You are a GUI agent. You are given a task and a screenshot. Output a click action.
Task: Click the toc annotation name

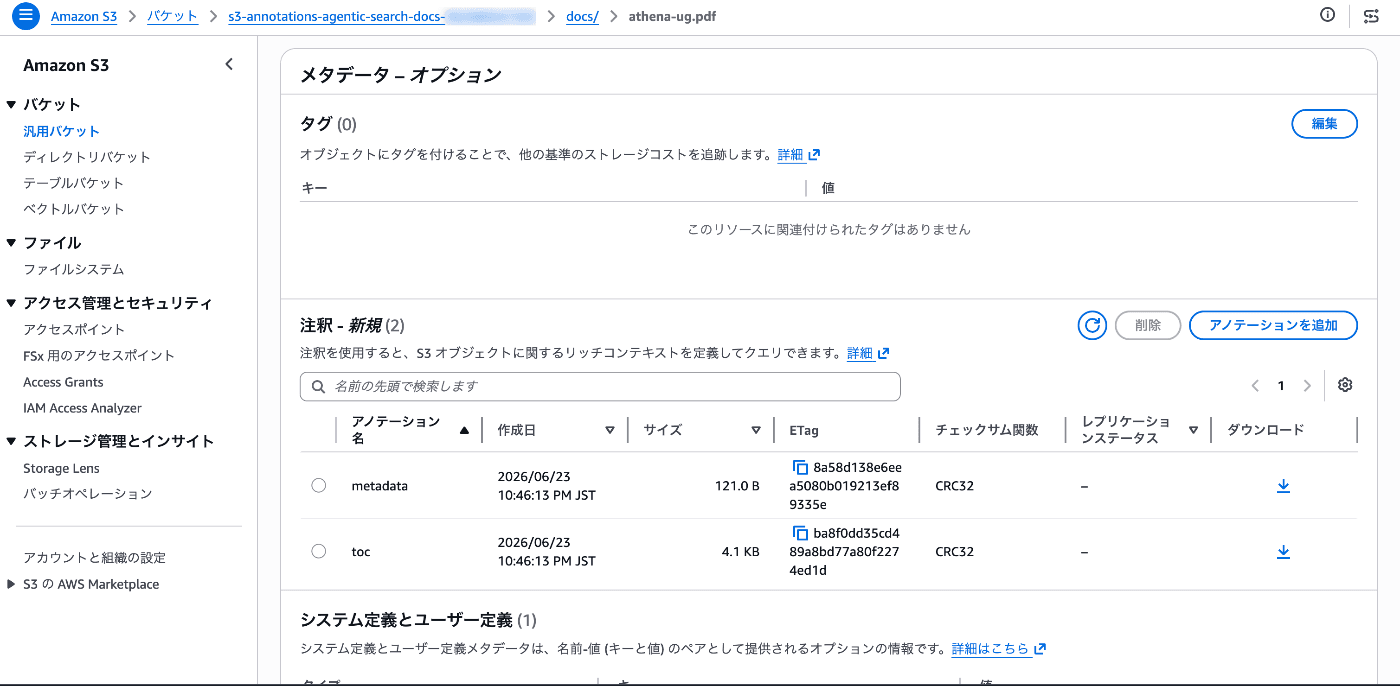[361, 552]
